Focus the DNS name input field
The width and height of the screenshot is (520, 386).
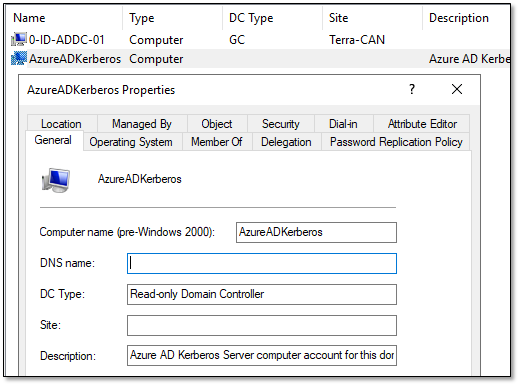click(x=262, y=263)
